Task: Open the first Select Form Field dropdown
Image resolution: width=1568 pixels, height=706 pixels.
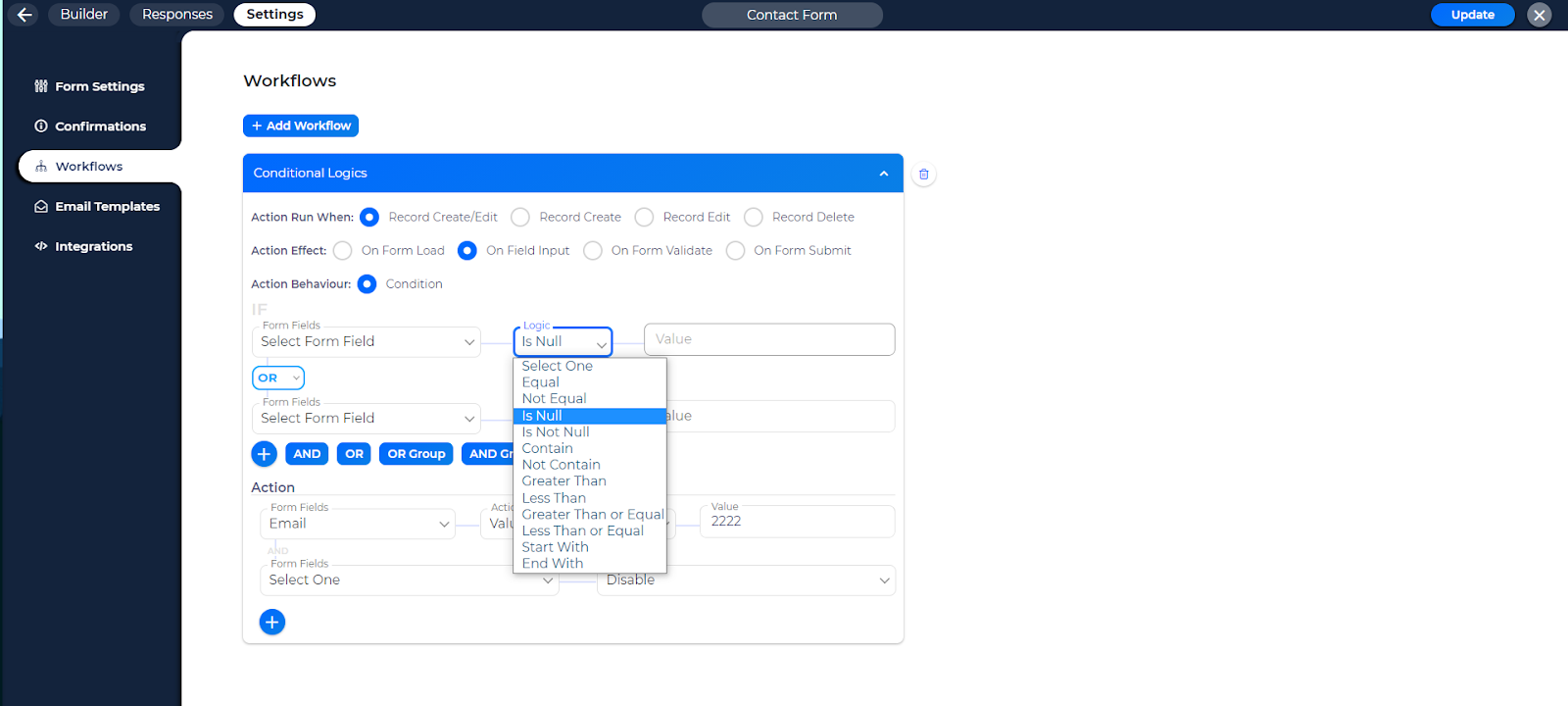Action: click(367, 342)
